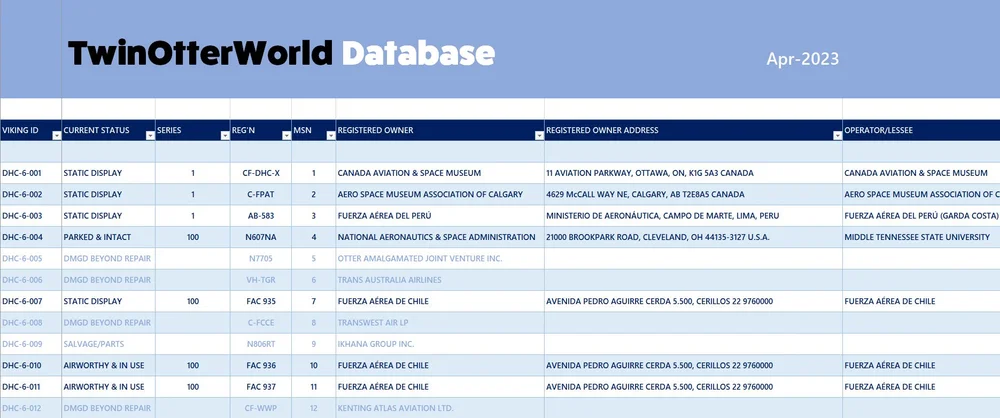Select registration CF-DHC-X
Screen dimensions: 1000x418
click(261, 173)
